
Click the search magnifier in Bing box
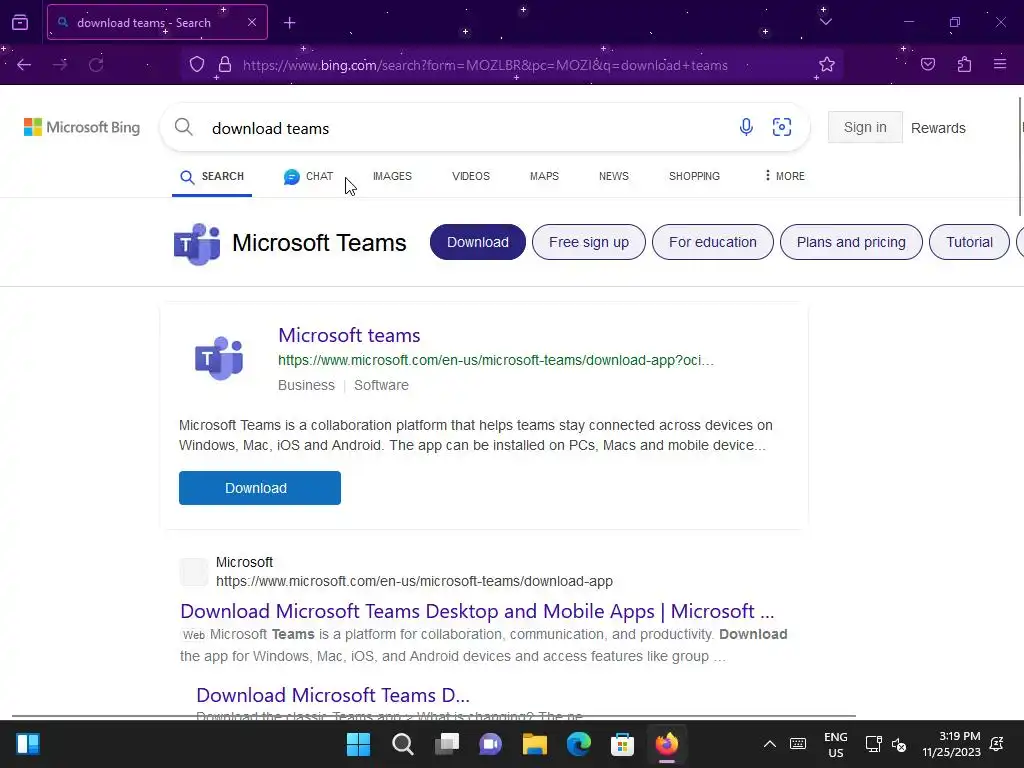[x=184, y=127]
